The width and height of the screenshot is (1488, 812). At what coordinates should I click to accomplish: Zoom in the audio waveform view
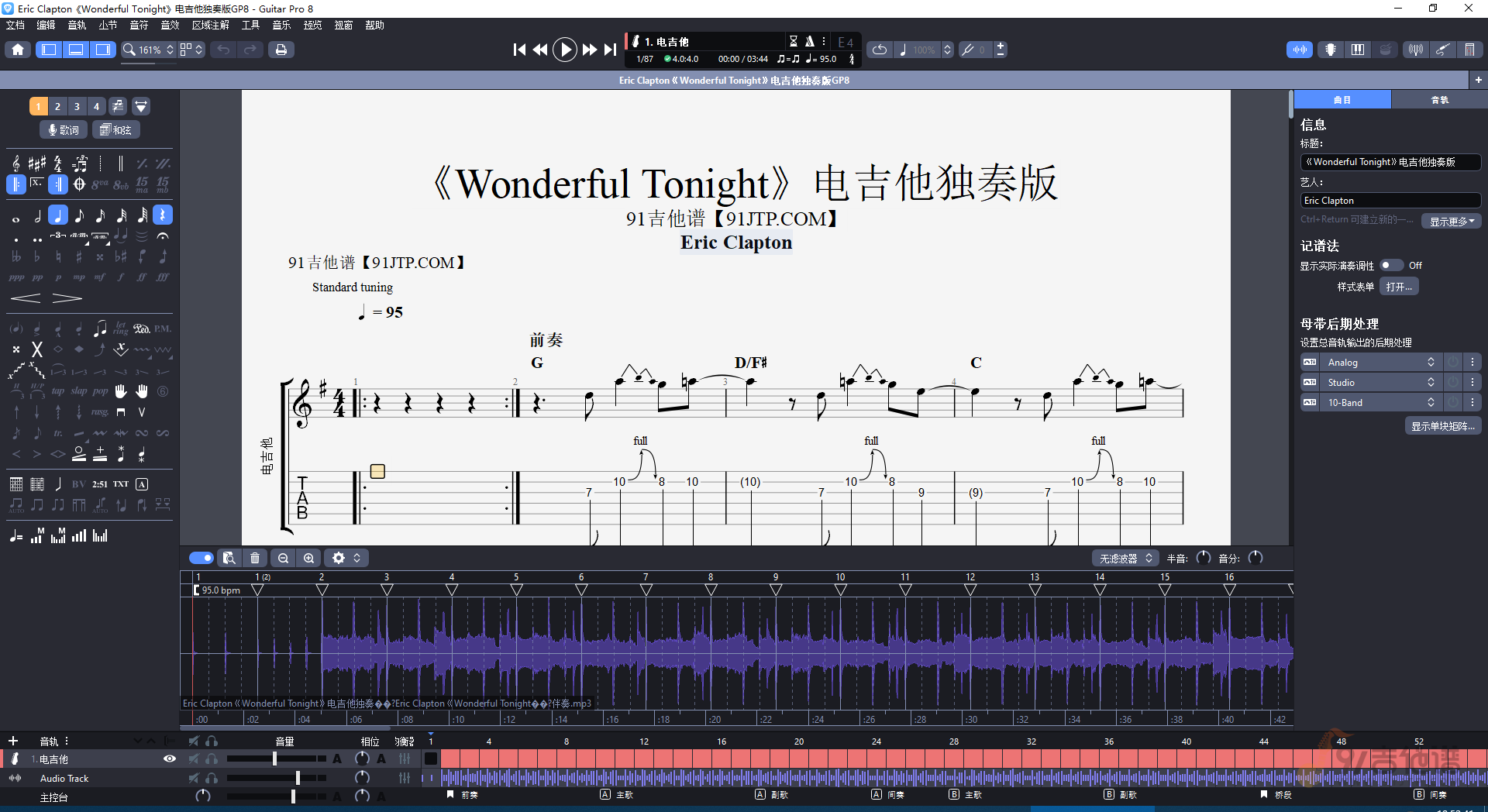[x=309, y=558]
